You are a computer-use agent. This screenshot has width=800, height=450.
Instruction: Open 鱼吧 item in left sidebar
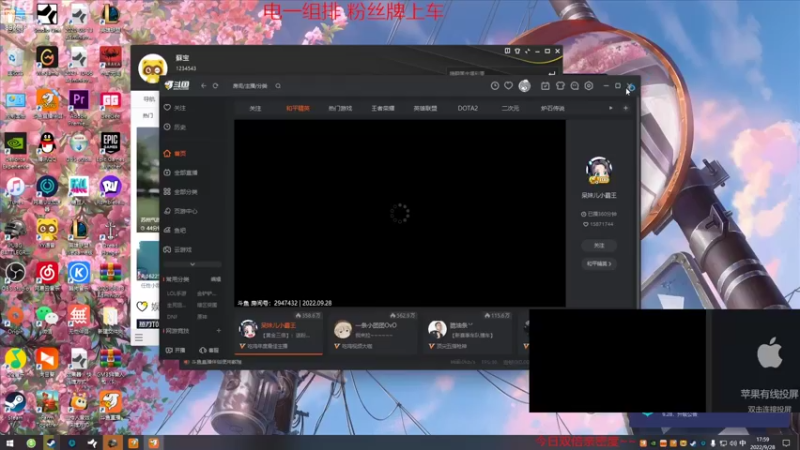[176, 230]
